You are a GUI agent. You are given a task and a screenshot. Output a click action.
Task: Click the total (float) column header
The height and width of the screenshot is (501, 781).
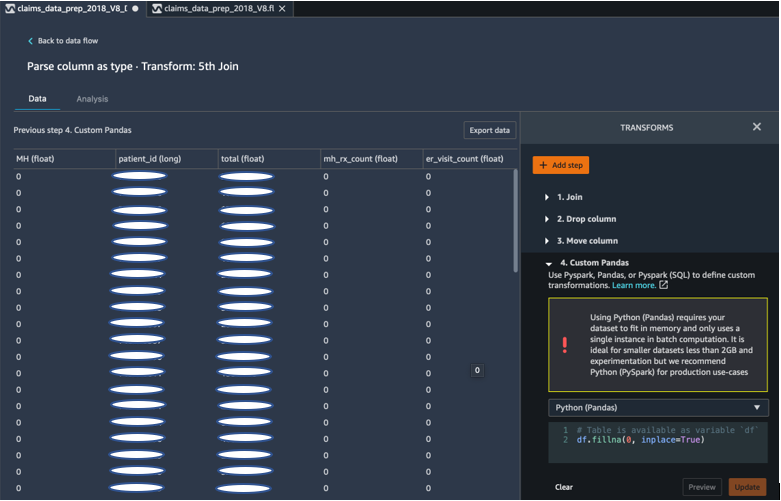(269, 159)
